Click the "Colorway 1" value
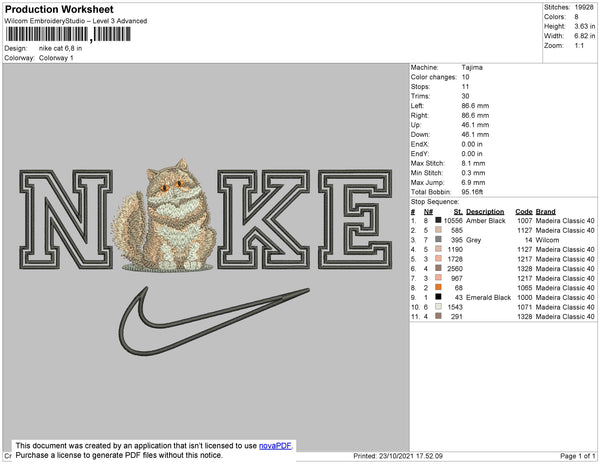 click(56, 58)
